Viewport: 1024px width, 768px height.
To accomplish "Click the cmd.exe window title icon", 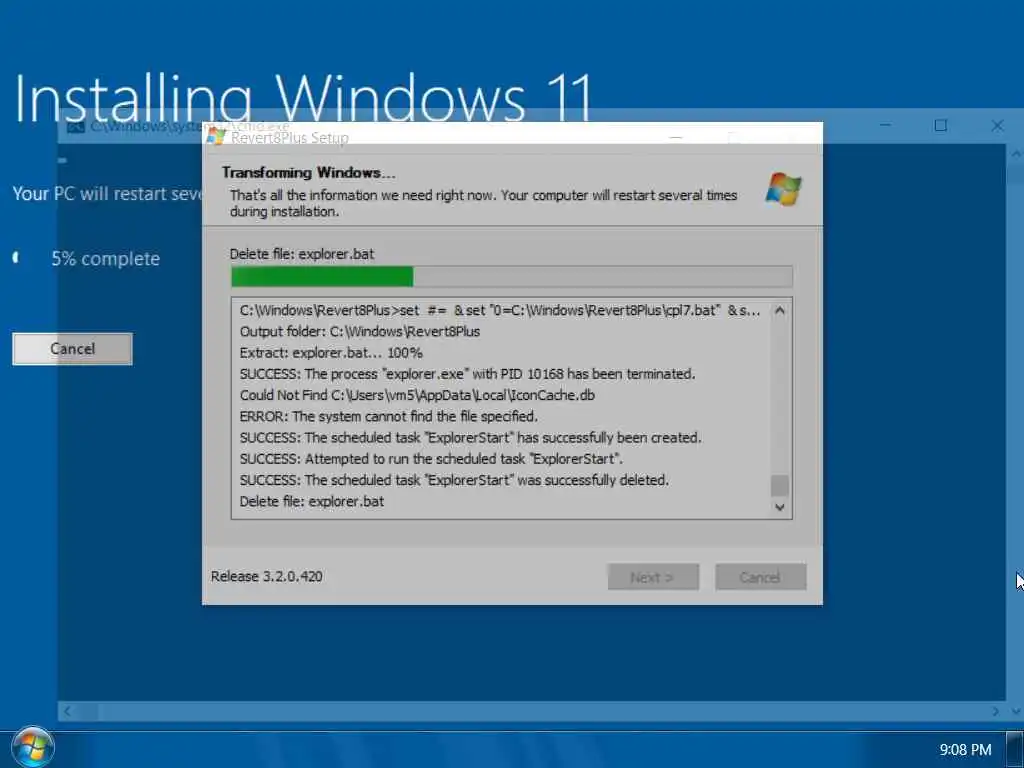I will coord(76,127).
